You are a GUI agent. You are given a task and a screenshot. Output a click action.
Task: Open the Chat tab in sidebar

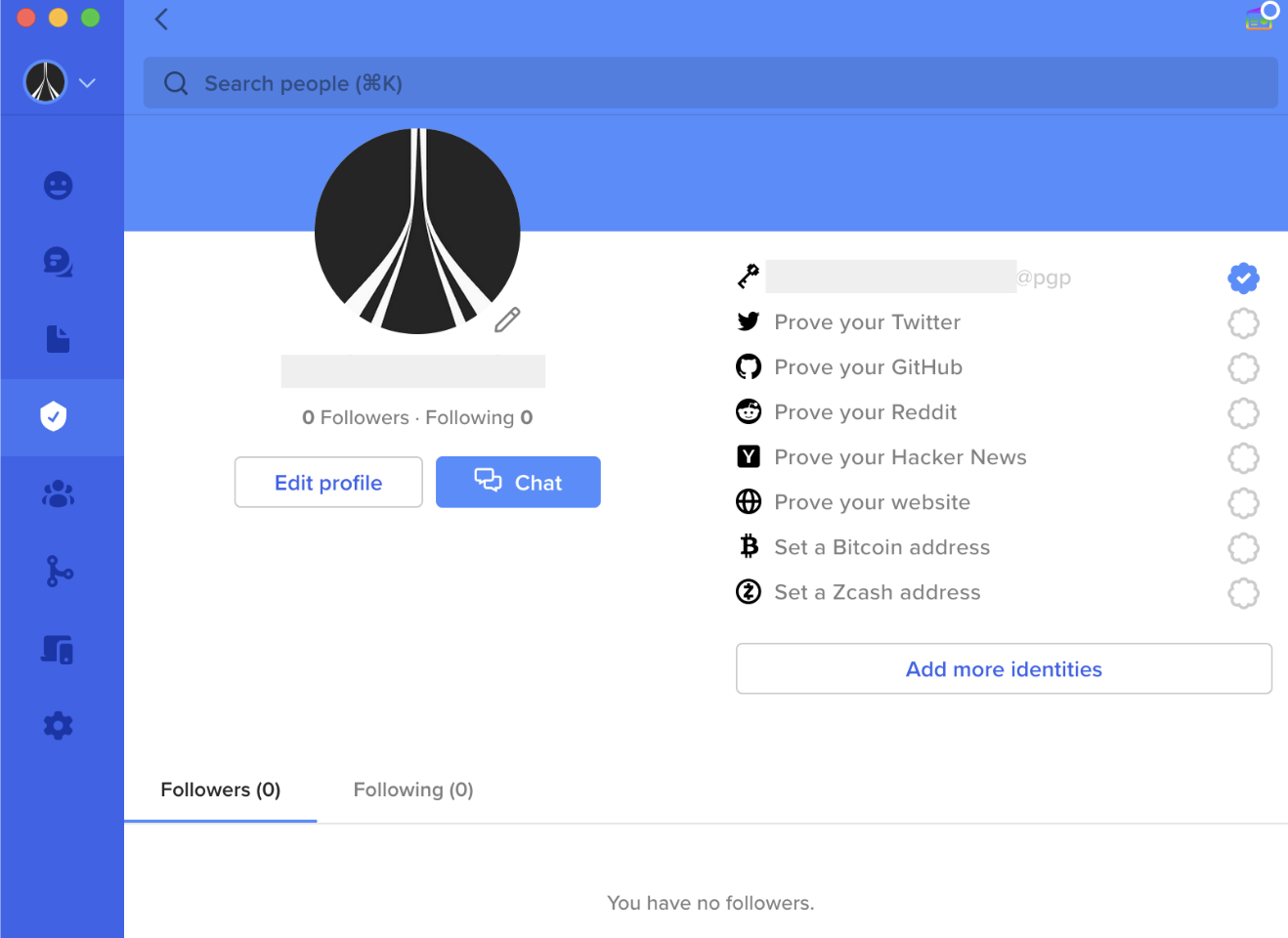point(59,262)
